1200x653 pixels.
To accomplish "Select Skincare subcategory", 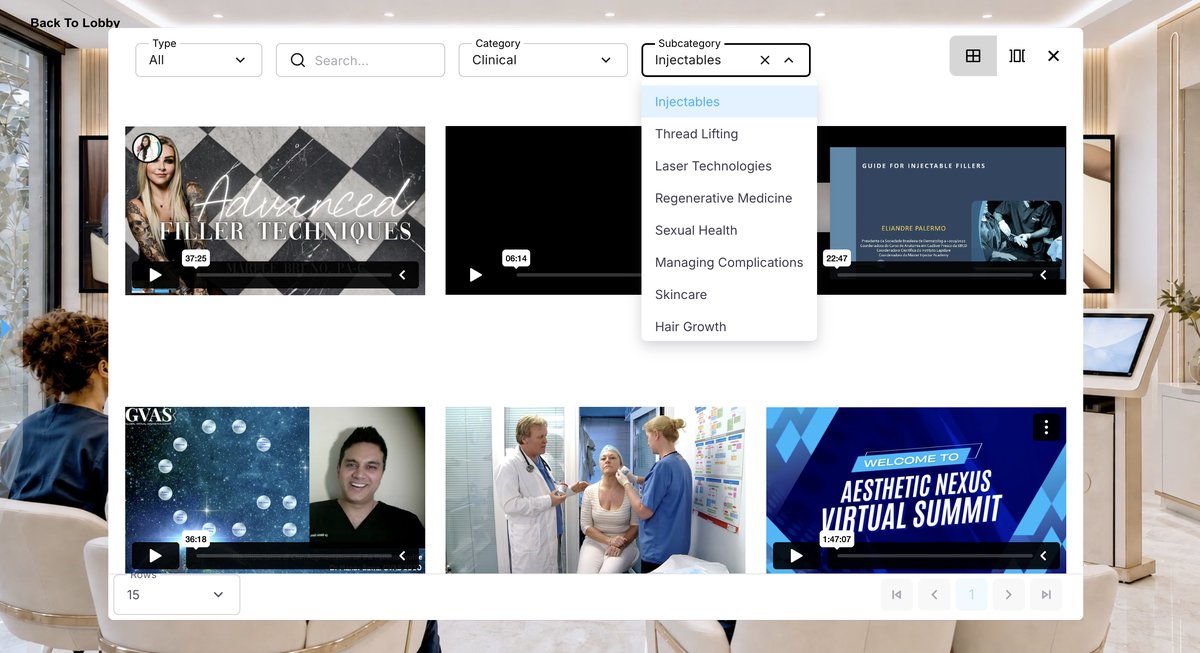I will (729, 294).
